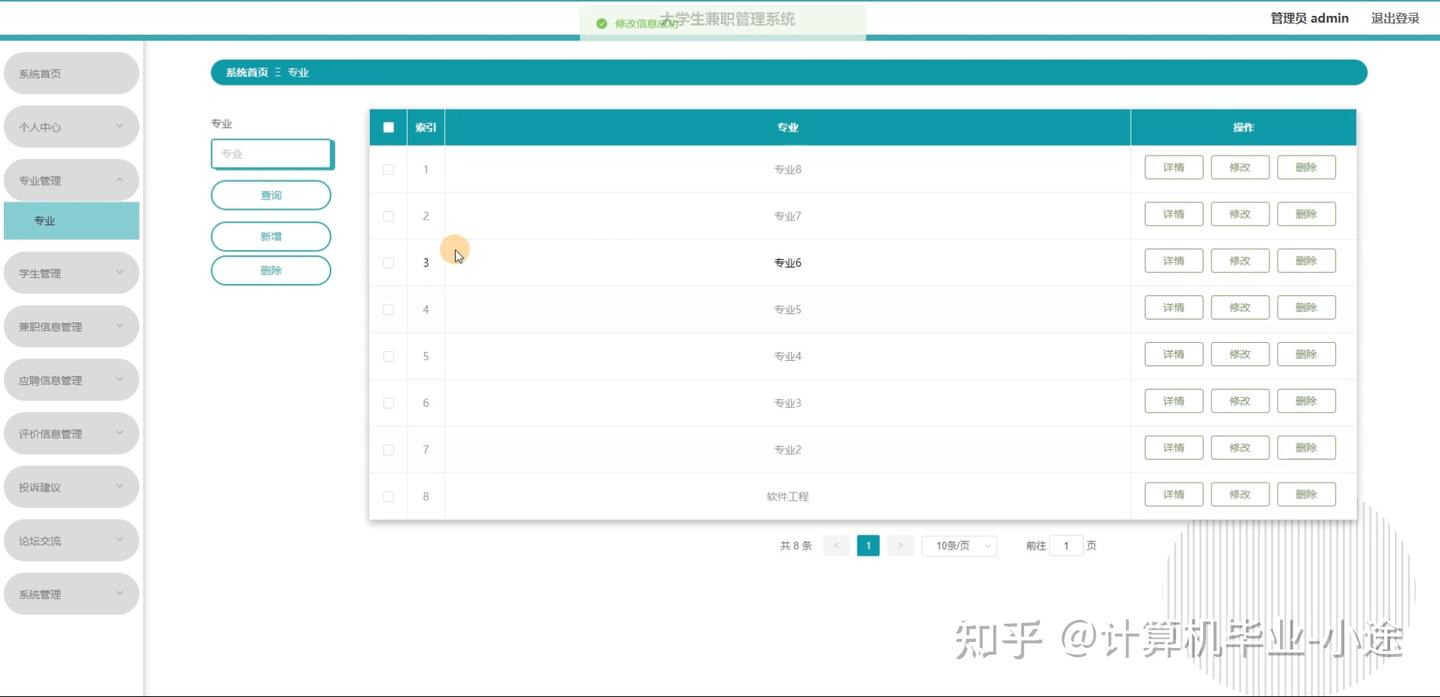Click 修改 for 专业5
The height and width of the screenshot is (697, 1440).
point(1240,307)
